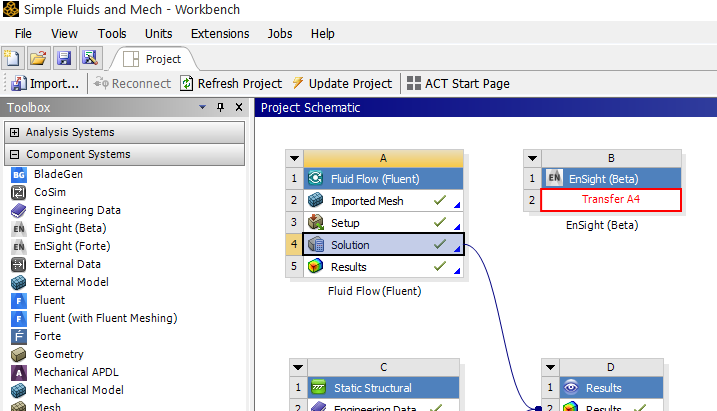Click the Fluent component icon
This screenshot has width=717, height=411.
pyautogui.click(x=19, y=300)
